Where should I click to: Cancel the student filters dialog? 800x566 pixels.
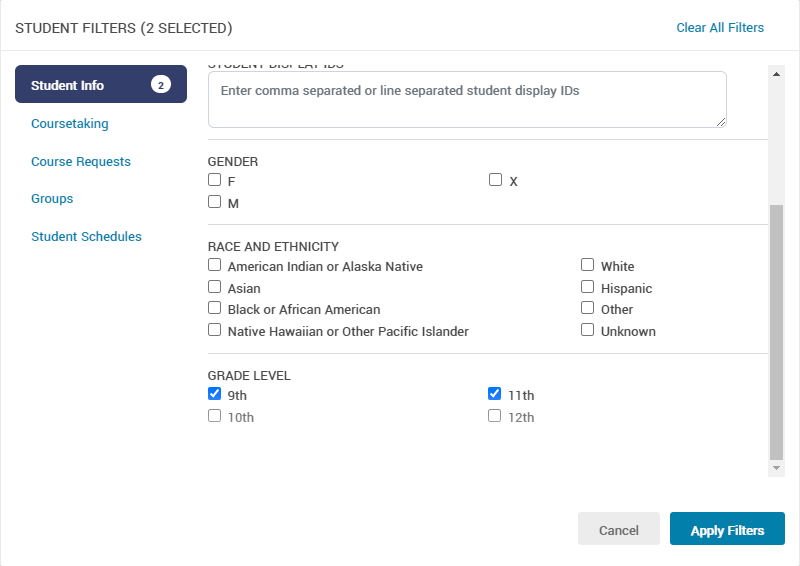point(618,530)
